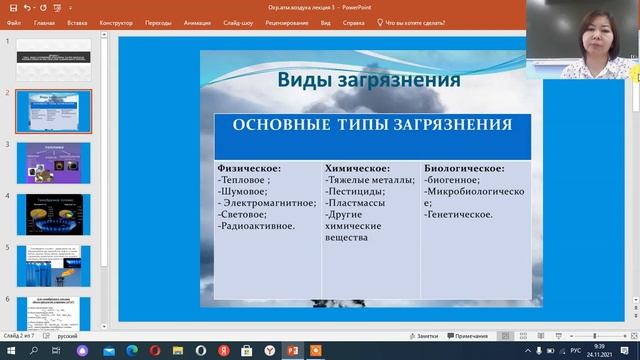This screenshot has width=640, height=360.
Task: Select slide 4 gas flame thumbnail
Action: point(53,215)
